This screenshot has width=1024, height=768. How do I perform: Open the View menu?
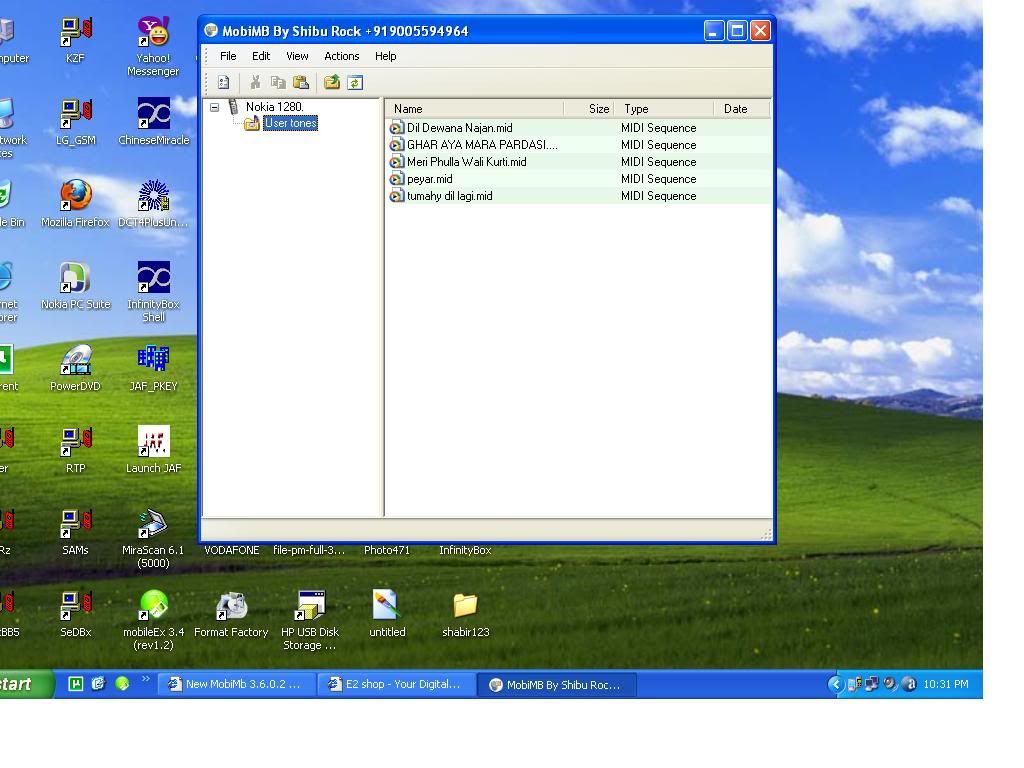[297, 56]
